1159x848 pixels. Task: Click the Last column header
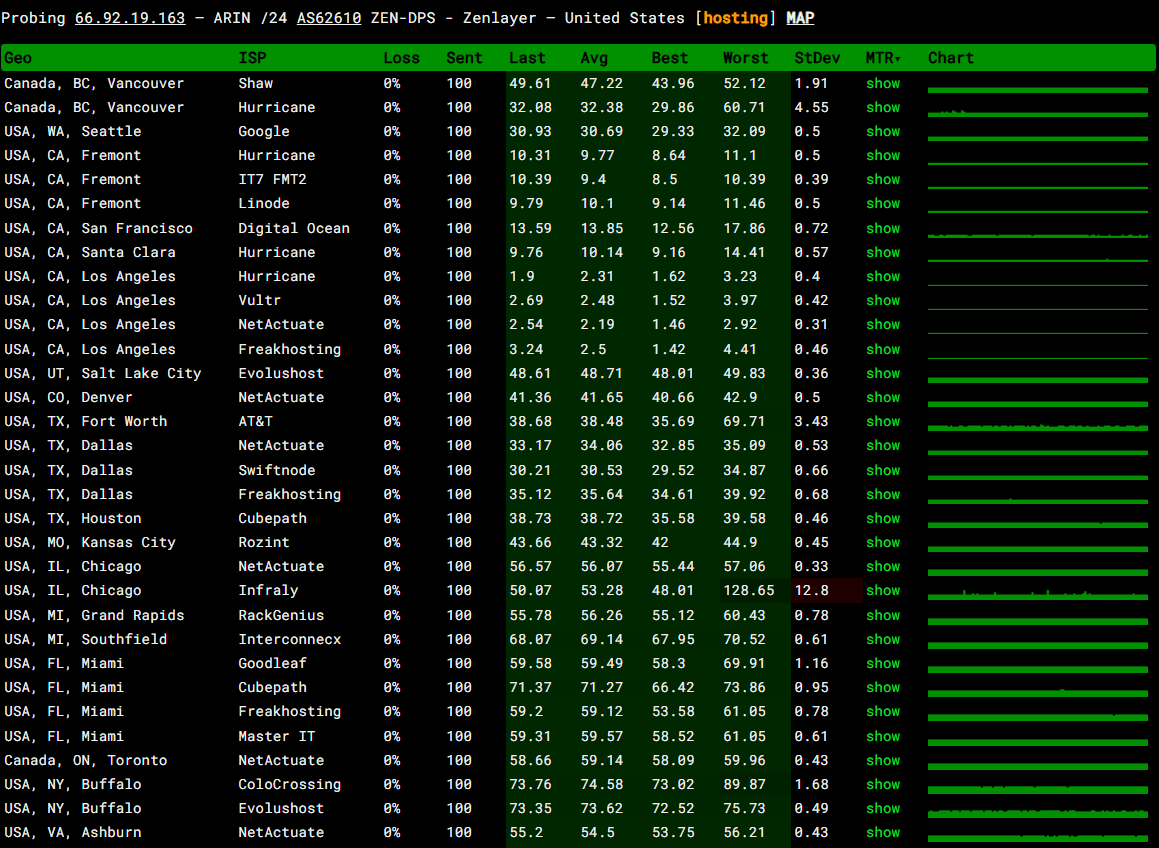[527, 58]
